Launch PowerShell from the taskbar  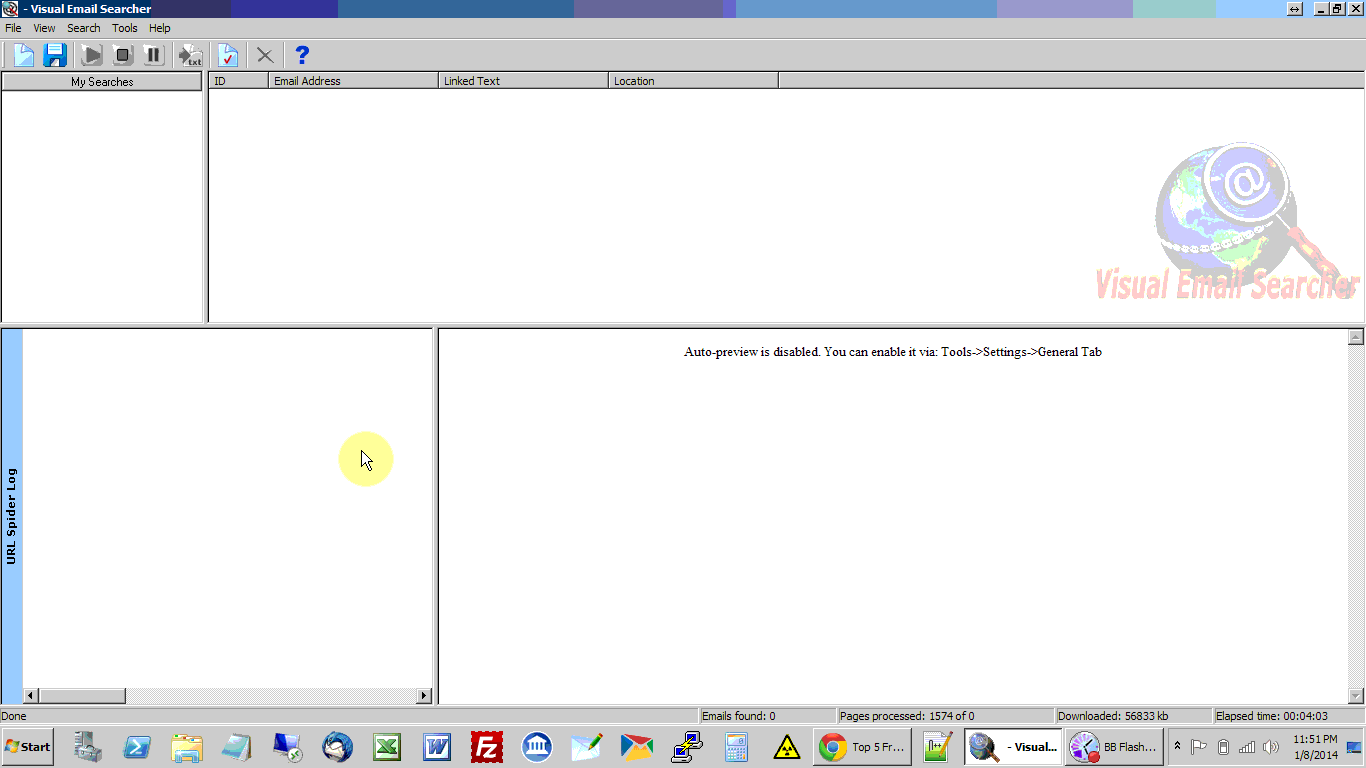[x=137, y=747]
